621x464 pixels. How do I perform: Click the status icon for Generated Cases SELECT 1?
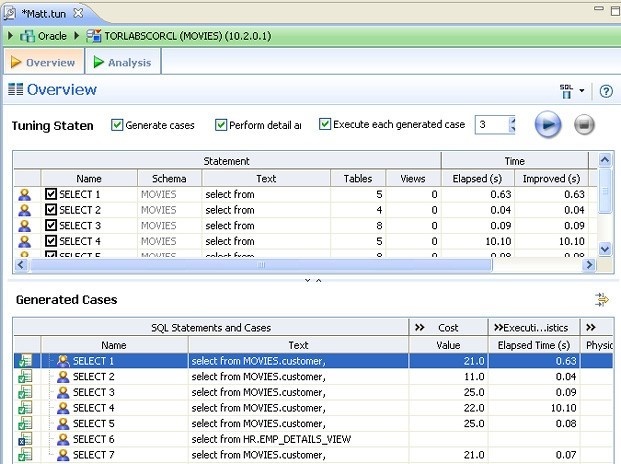(x=25, y=361)
